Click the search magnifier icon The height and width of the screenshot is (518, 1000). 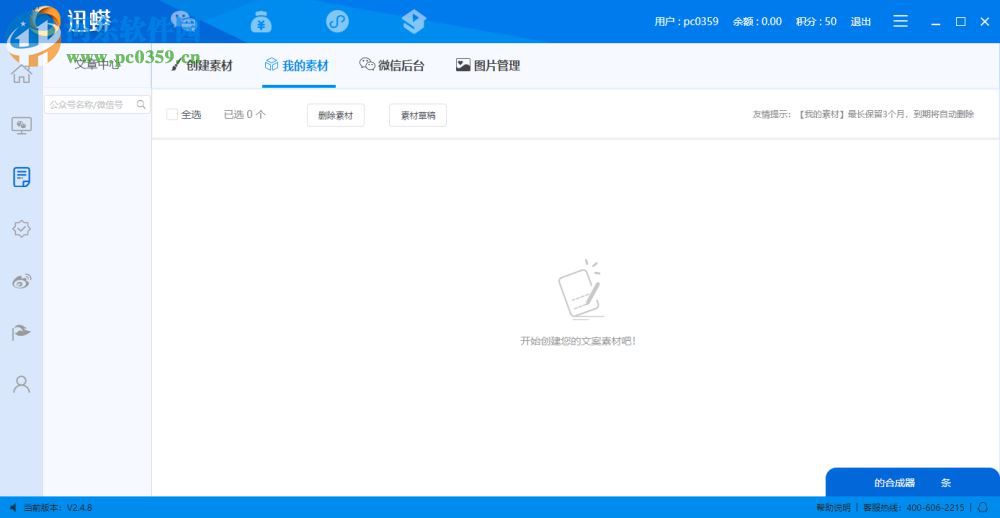tap(141, 104)
